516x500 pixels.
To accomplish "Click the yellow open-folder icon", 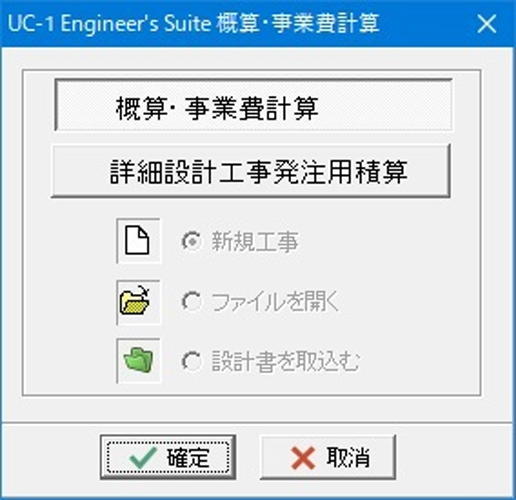I will (135, 301).
